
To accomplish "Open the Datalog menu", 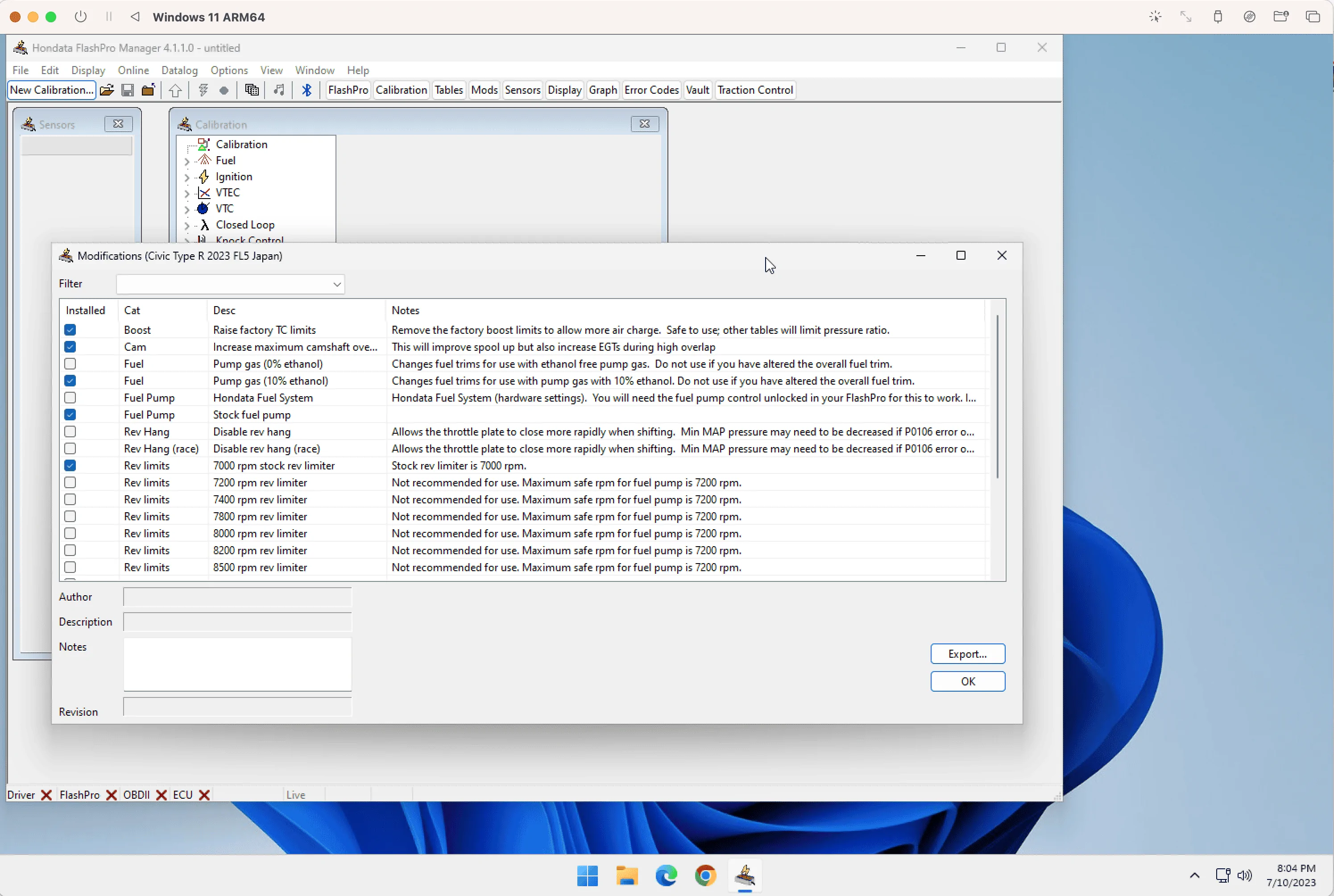I will [179, 71].
